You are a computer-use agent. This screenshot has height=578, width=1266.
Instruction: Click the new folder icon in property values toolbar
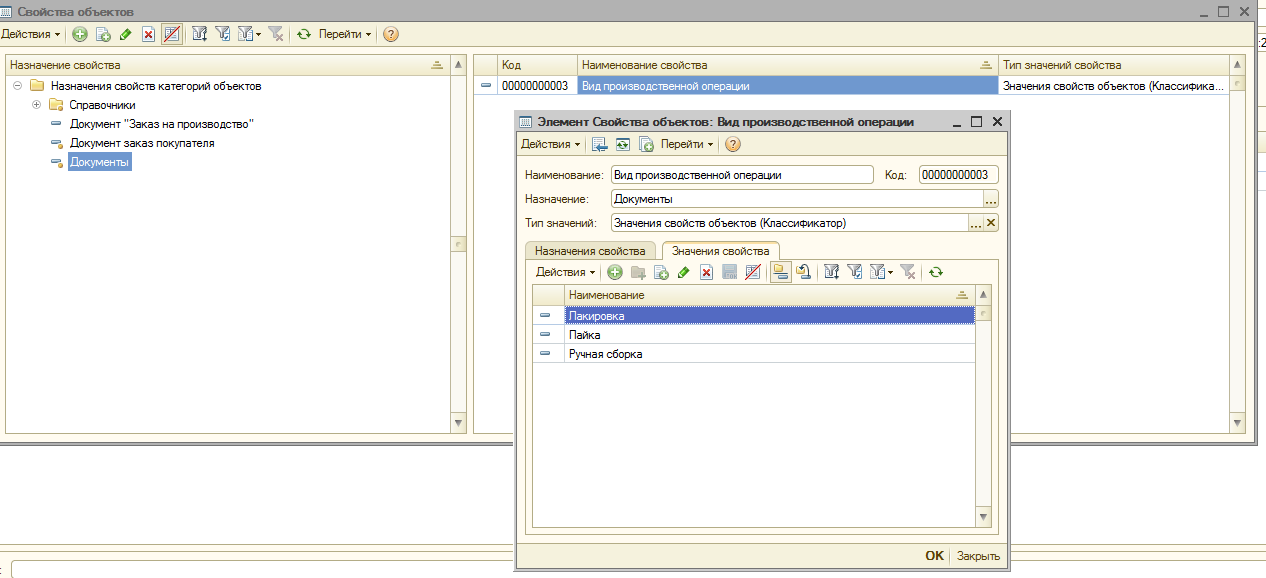point(638,272)
